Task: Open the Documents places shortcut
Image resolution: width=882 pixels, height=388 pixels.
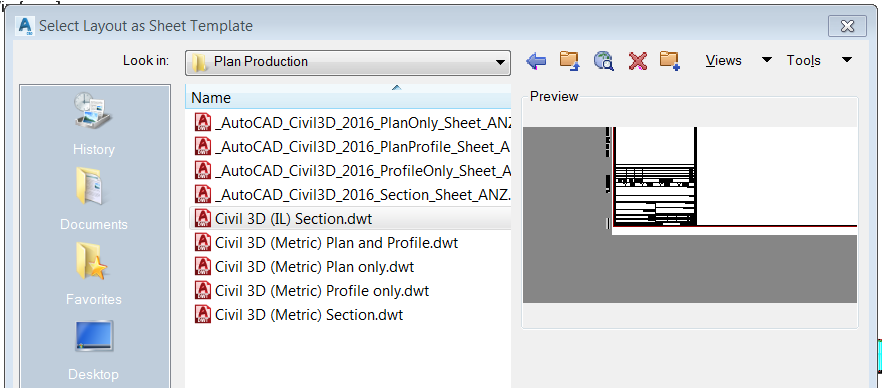Action: pyautogui.click(x=93, y=199)
